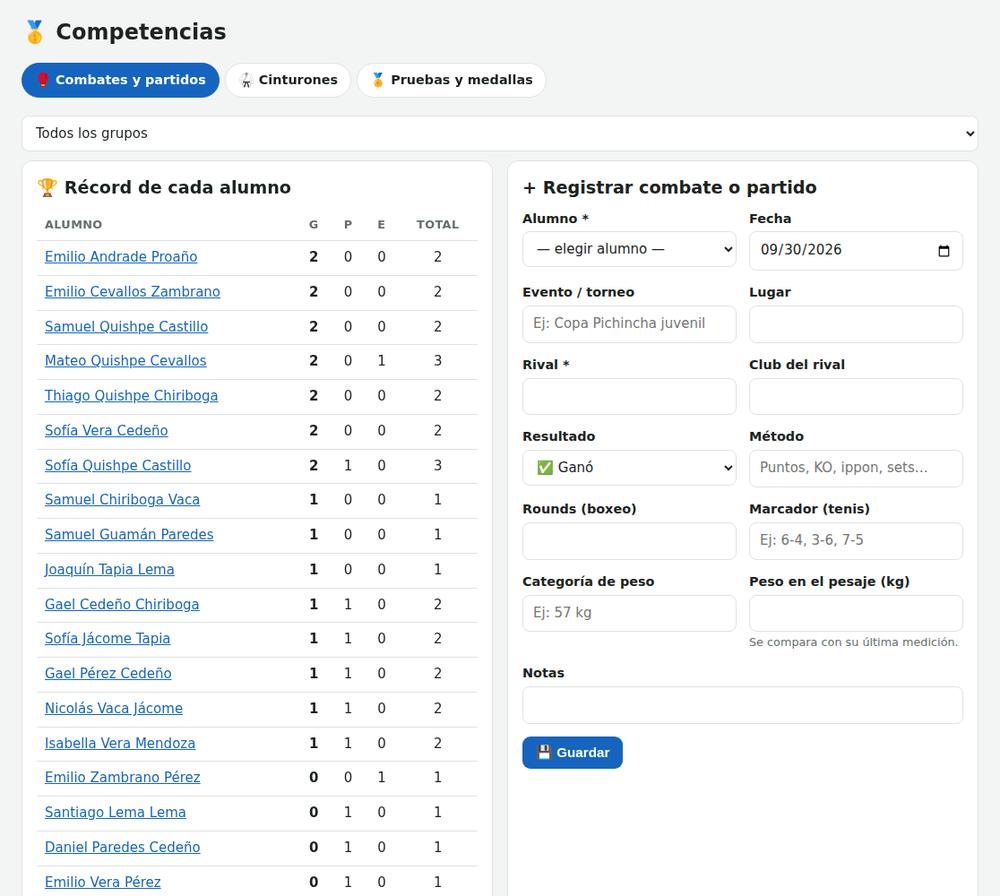Focus the Evento / torneo input
The width and height of the screenshot is (1000, 896).
coord(629,323)
